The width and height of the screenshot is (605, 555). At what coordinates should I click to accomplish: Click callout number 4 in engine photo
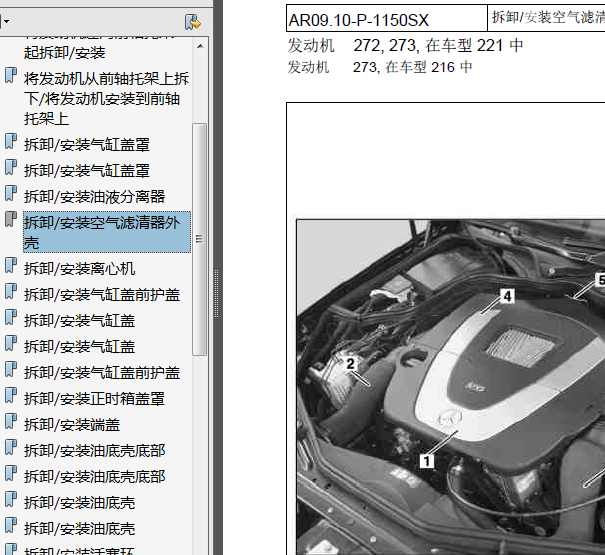tap(507, 296)
